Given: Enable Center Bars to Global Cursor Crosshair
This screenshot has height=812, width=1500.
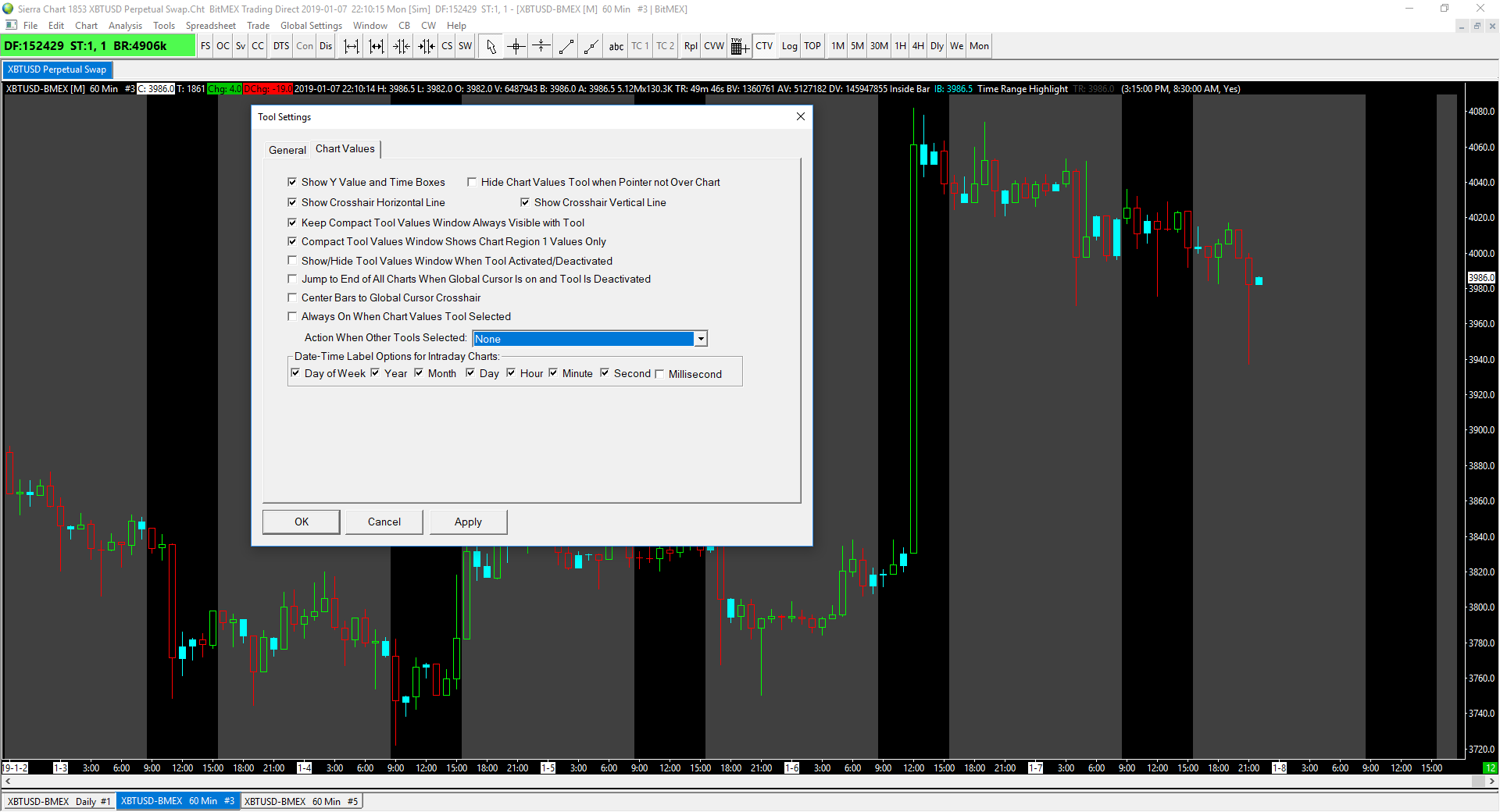Looking at the screenshot, I should click(x=293, y=297).
